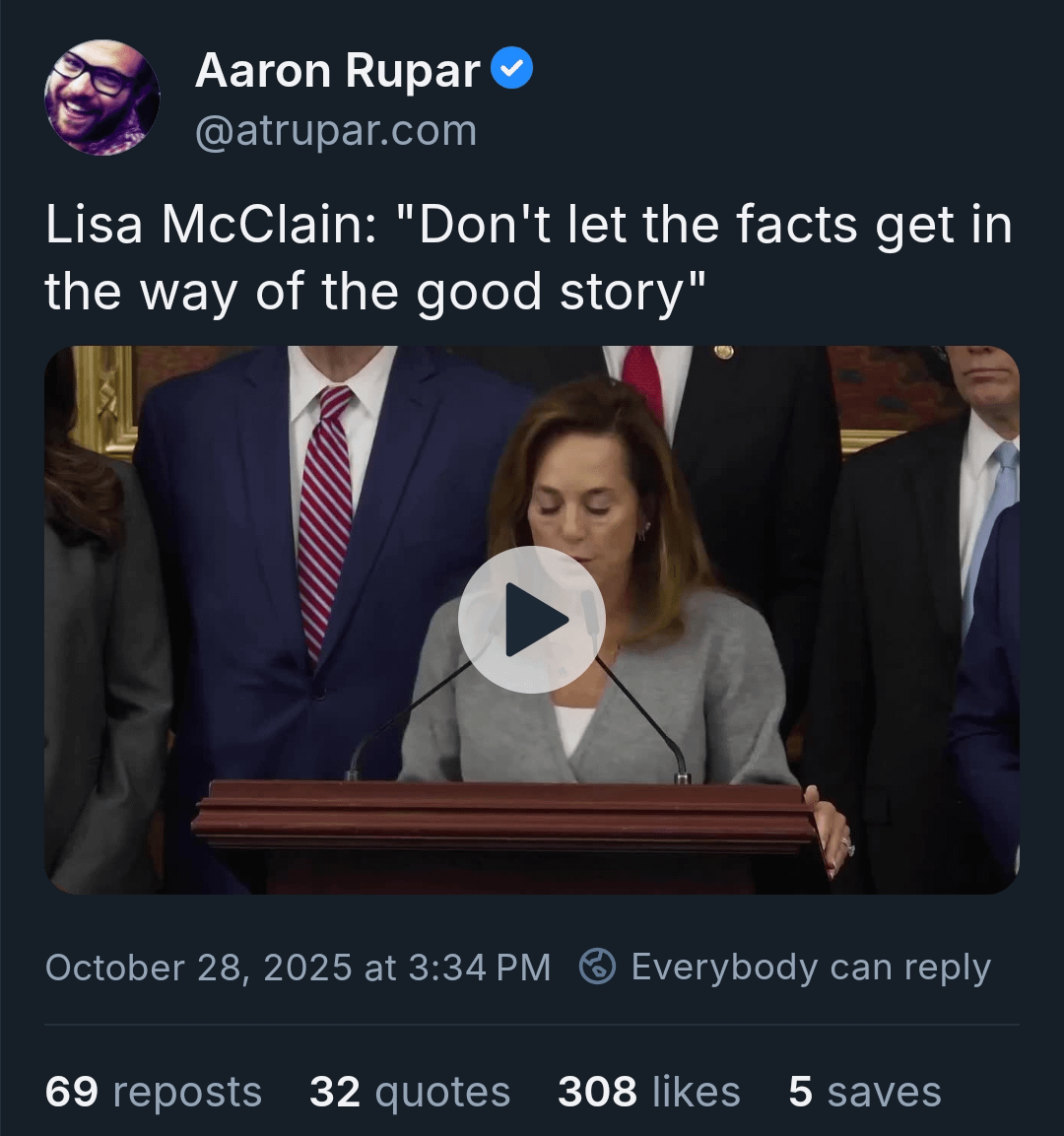Click the gray cardigan in the video thumbnail
Screen dimensions: 1064x1136
[690, 690]
